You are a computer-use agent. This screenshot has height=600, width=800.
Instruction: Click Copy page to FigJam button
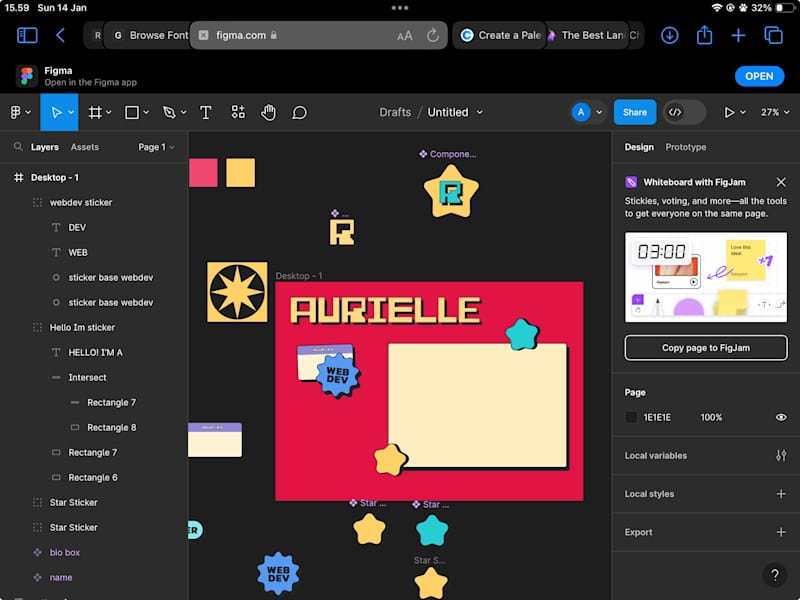(706, 348)
